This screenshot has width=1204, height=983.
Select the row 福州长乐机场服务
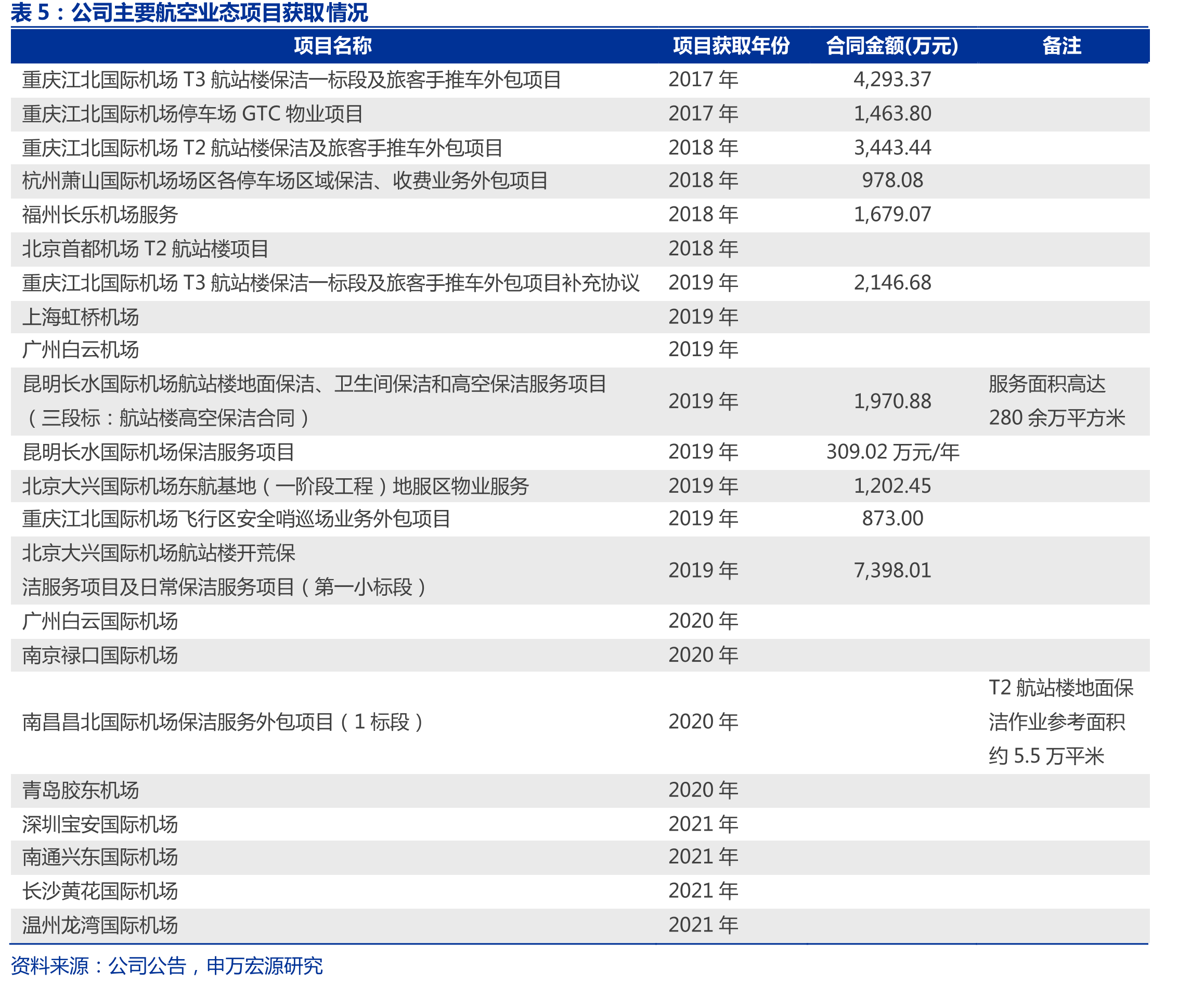pyautogui.click(x=580, y=215)
